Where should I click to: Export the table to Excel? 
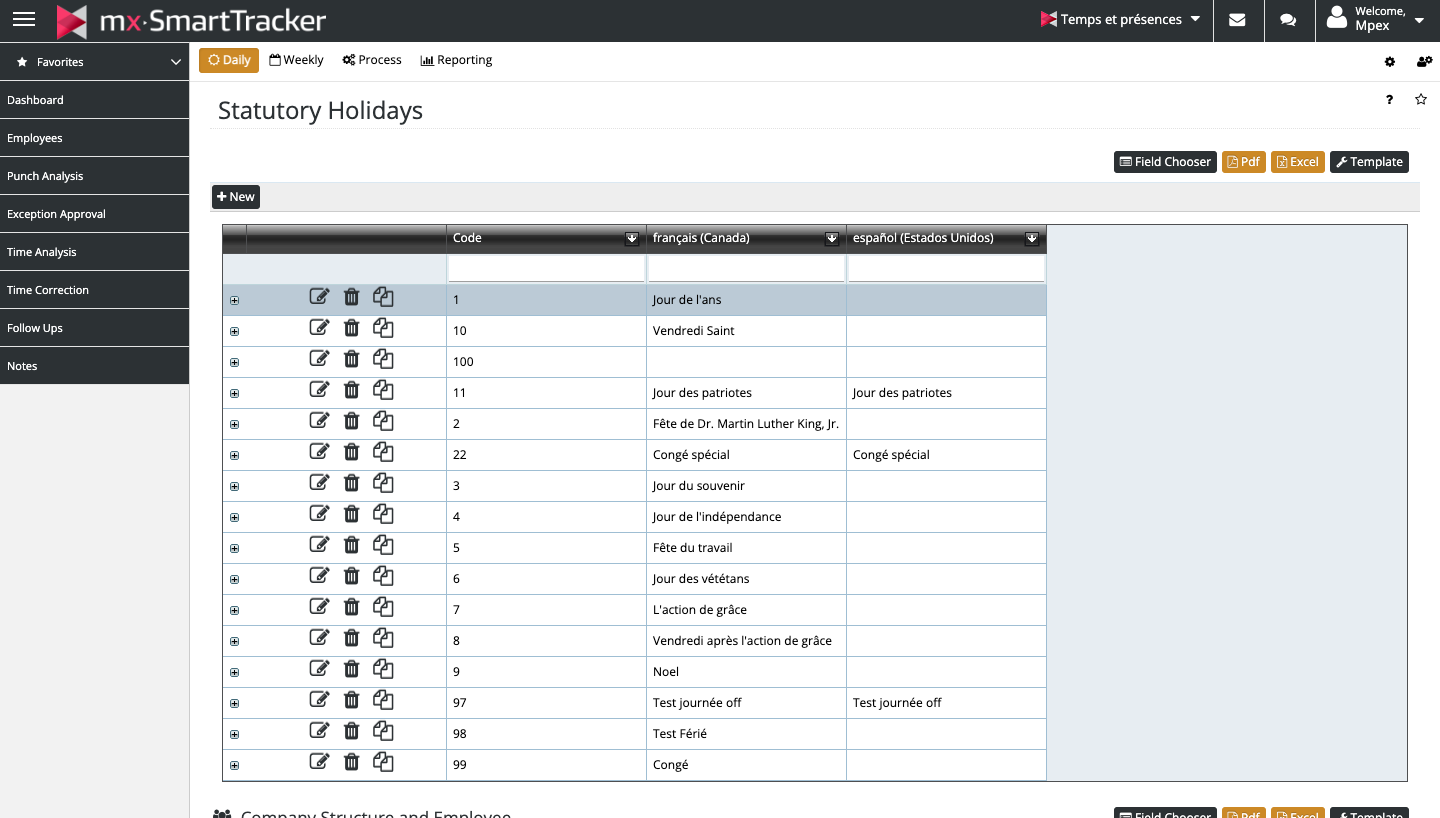(x=1297, y=162)
